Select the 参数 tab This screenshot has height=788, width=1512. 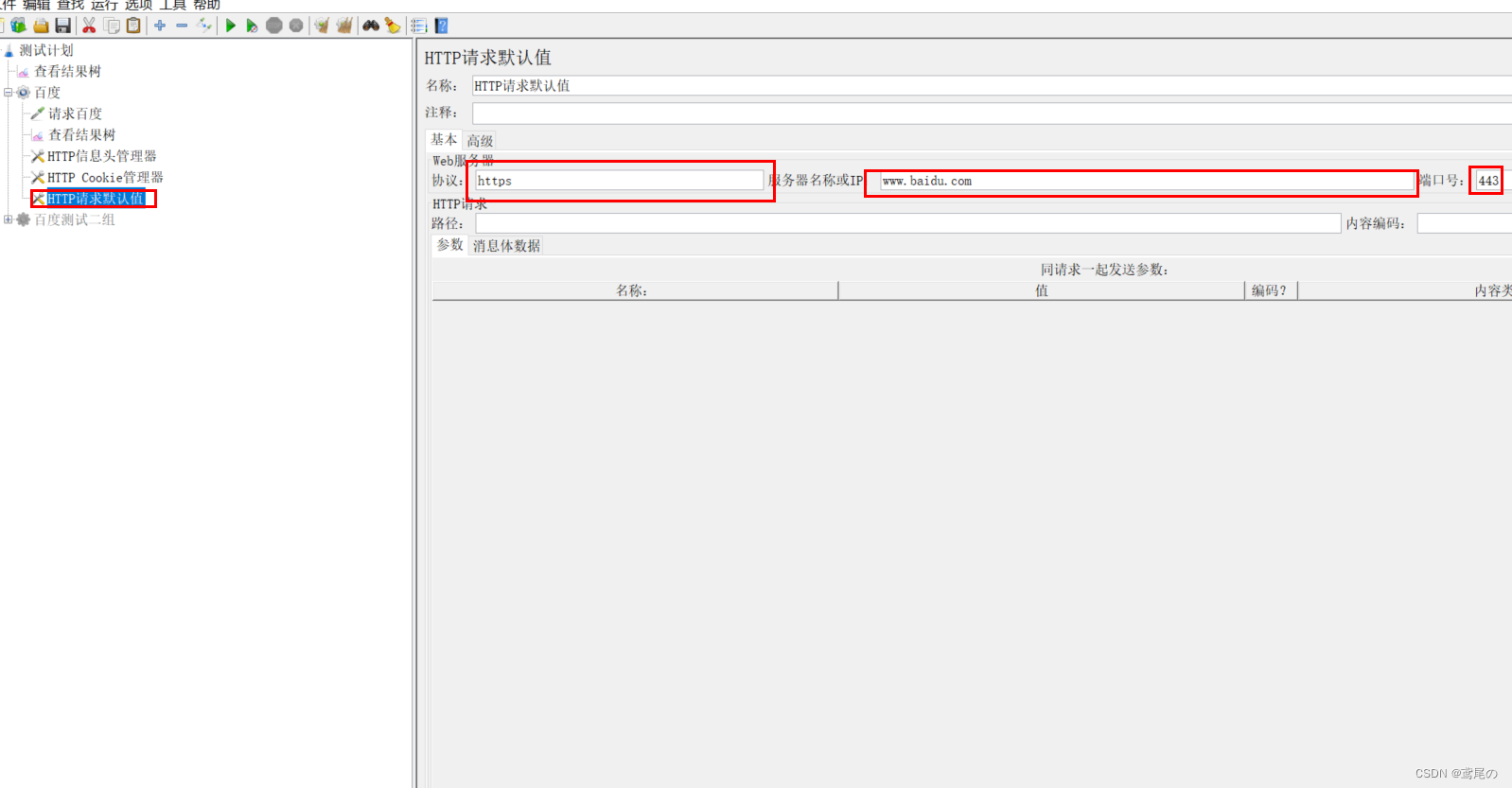pyautogui.click(x=449, y=245)
